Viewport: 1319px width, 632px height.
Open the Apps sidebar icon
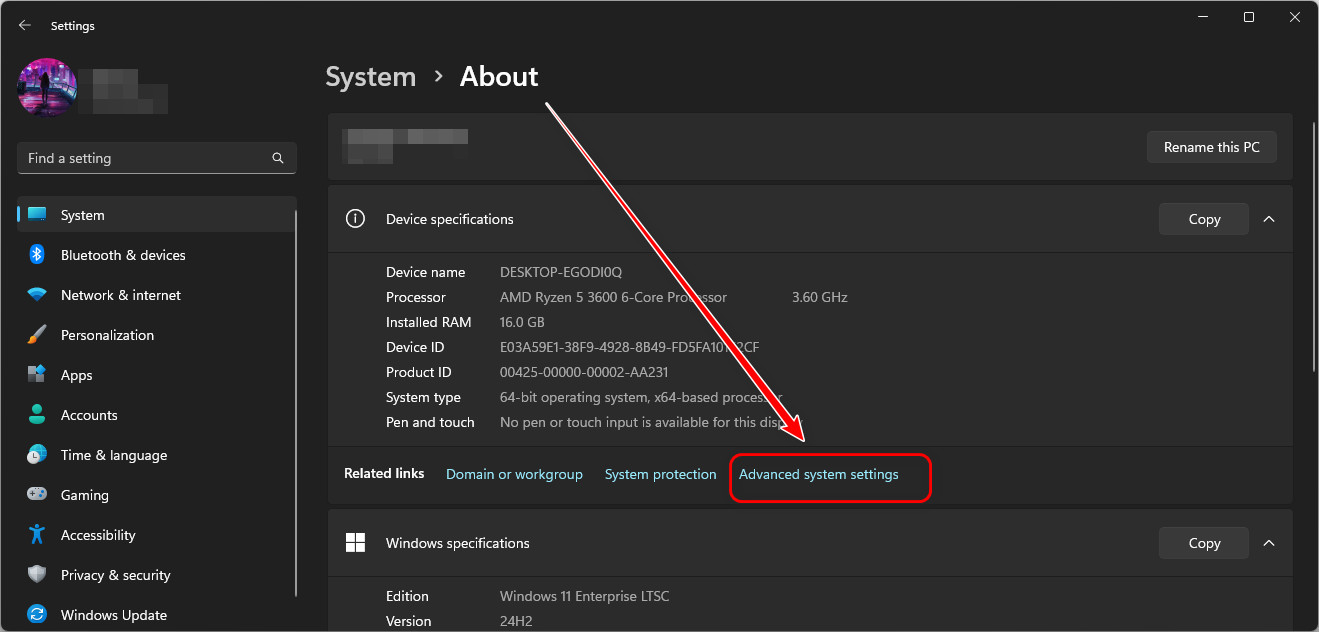pos(37,375)
